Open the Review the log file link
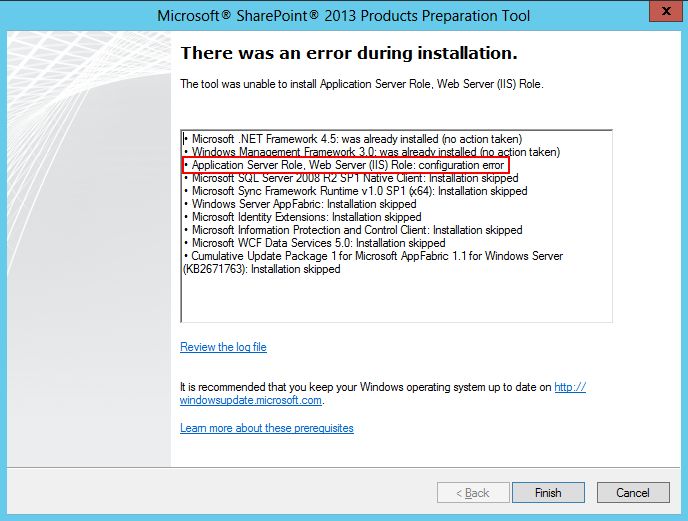Image resolution: width=688 pixels, height=521 pixels. pyautogui.click(x=223, y=347)
